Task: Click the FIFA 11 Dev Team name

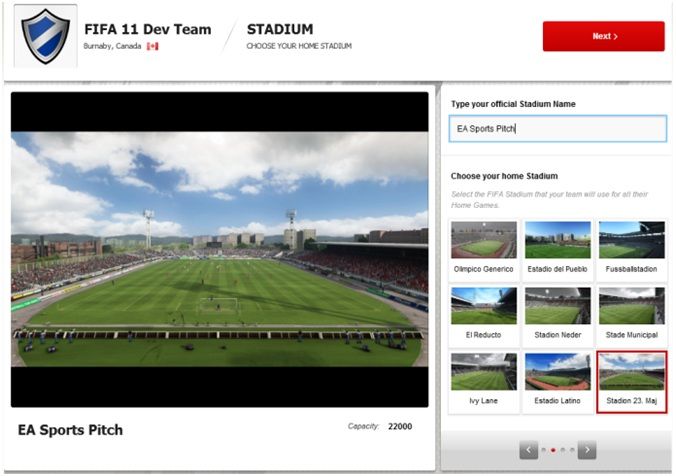Action: pos(147,29)
